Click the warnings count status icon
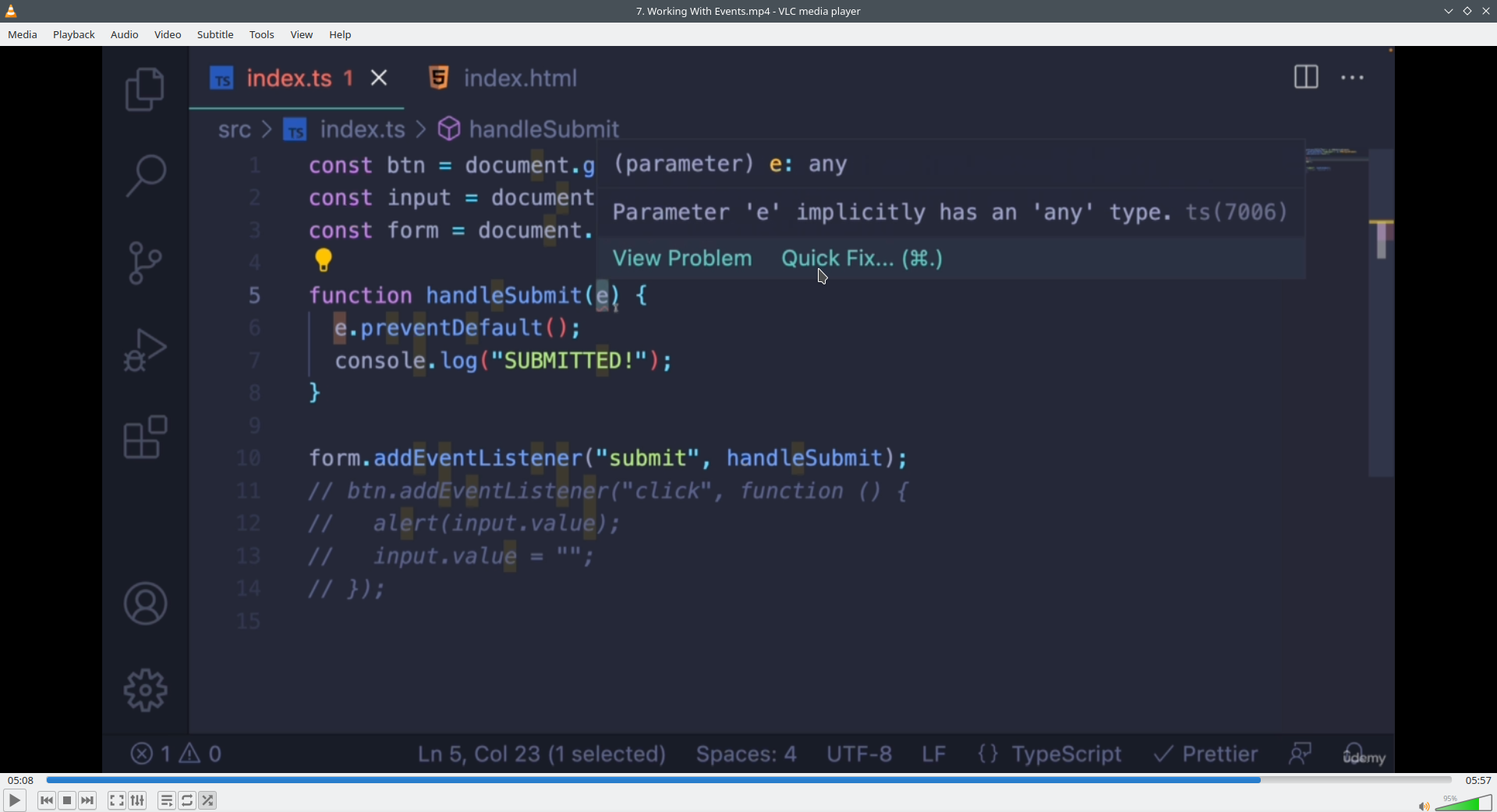The height and width of the screenshot is (812, 1497). [x=201, y=754]
